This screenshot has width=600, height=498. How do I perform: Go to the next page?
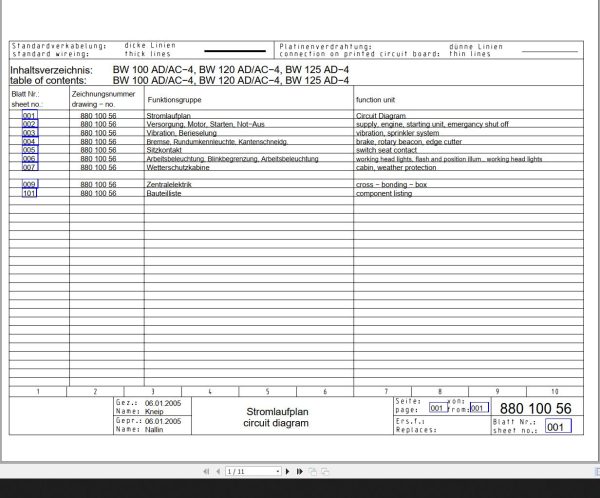[288, 471]
